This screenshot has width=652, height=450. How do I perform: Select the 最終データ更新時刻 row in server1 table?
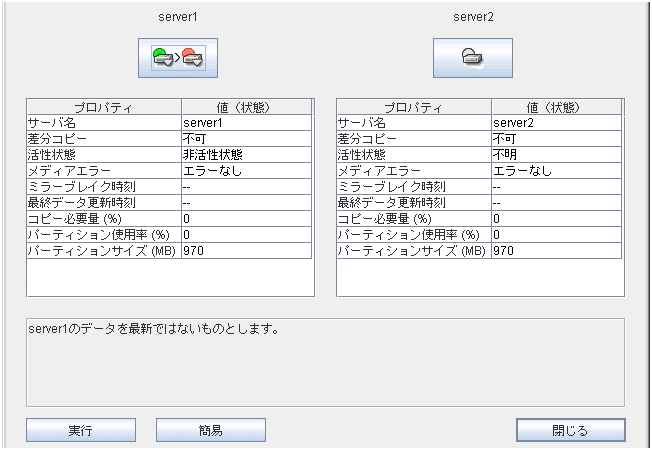coord(103,202)
